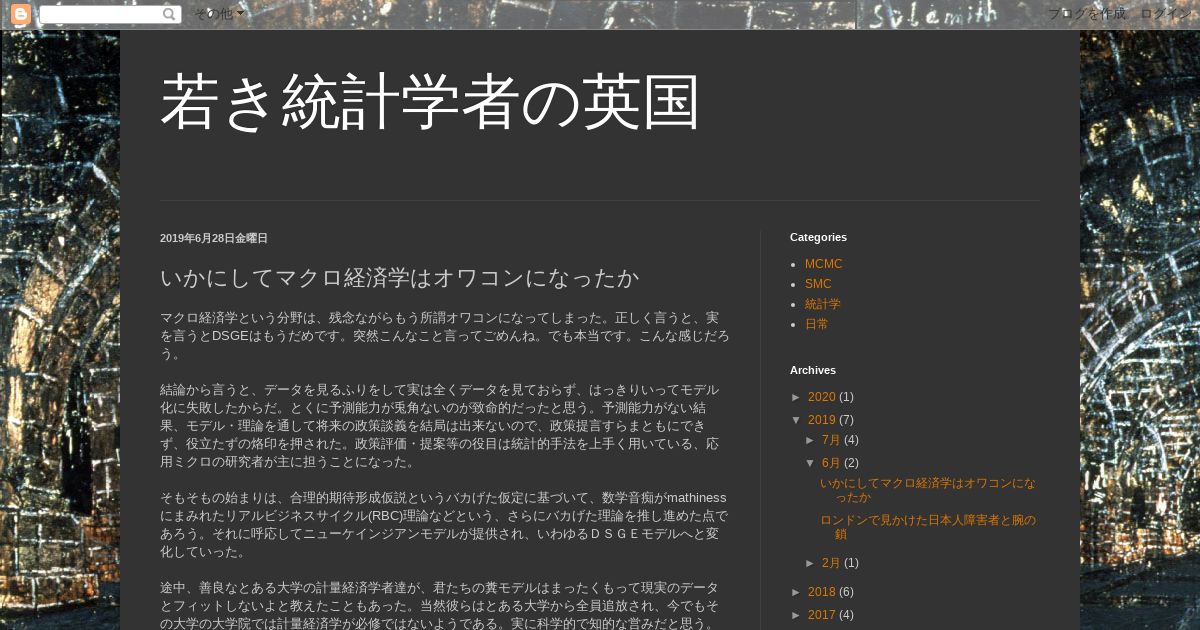Open the その他 dropdown menu
This screenshot has width=1200, height=630.
click(219, 14)
